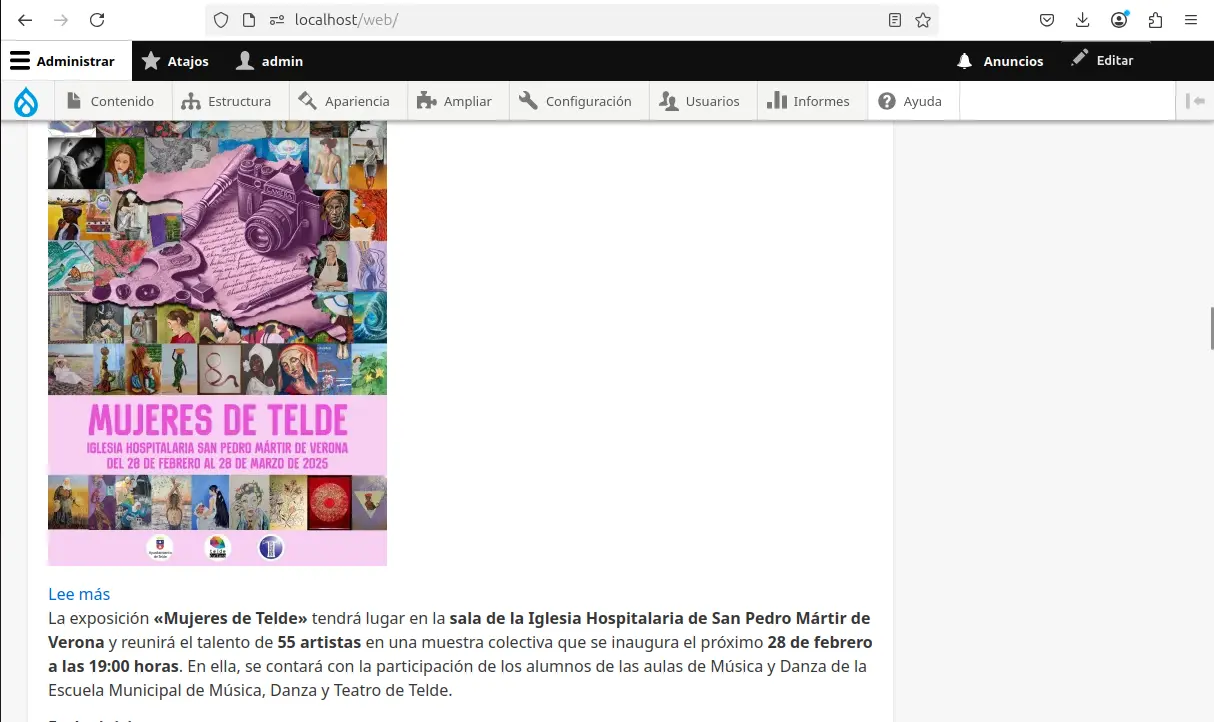1214x722 pixels.
Task: Toggle reader view in the address bar
Action: (894, 20)
